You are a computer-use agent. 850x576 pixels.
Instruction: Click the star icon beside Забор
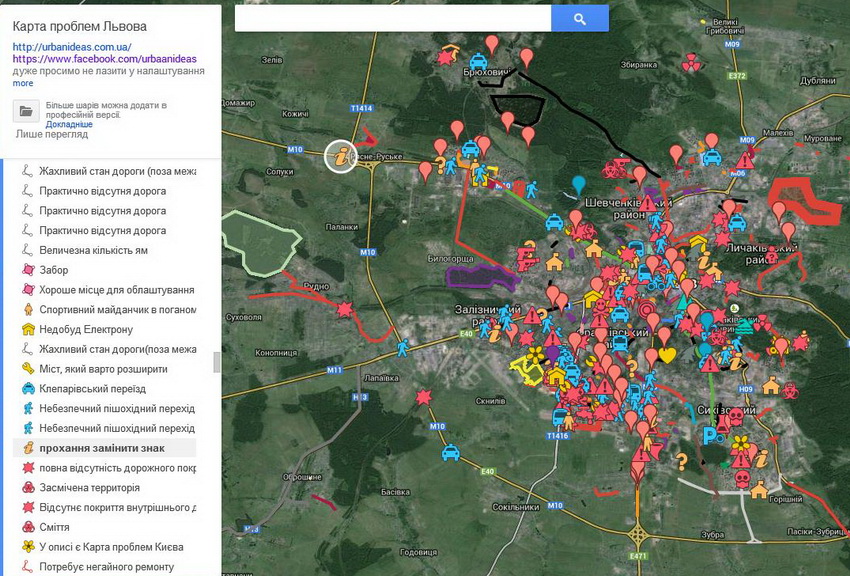(x=28, y=270)
